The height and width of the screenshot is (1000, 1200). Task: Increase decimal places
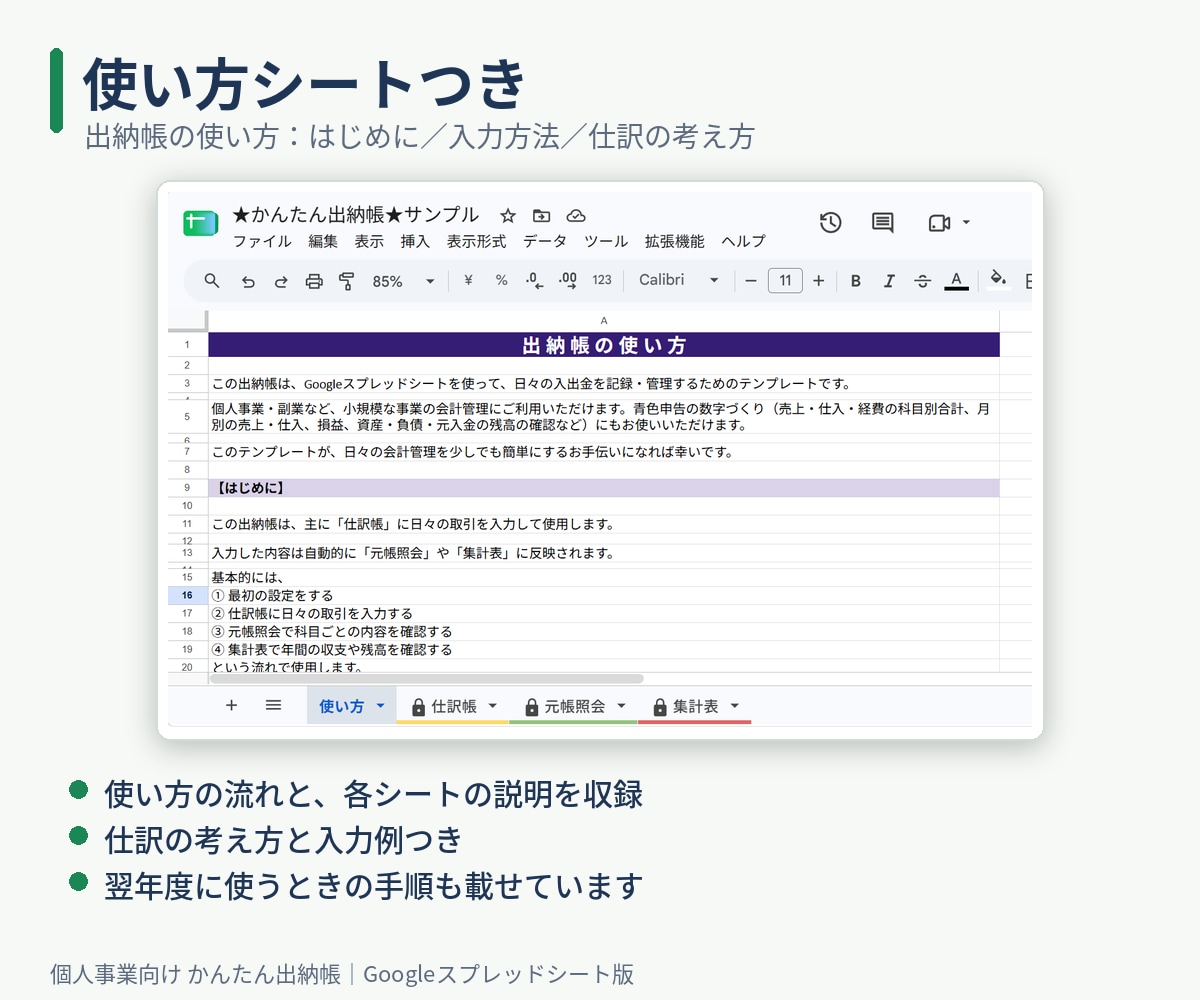[x=568, y=281]
